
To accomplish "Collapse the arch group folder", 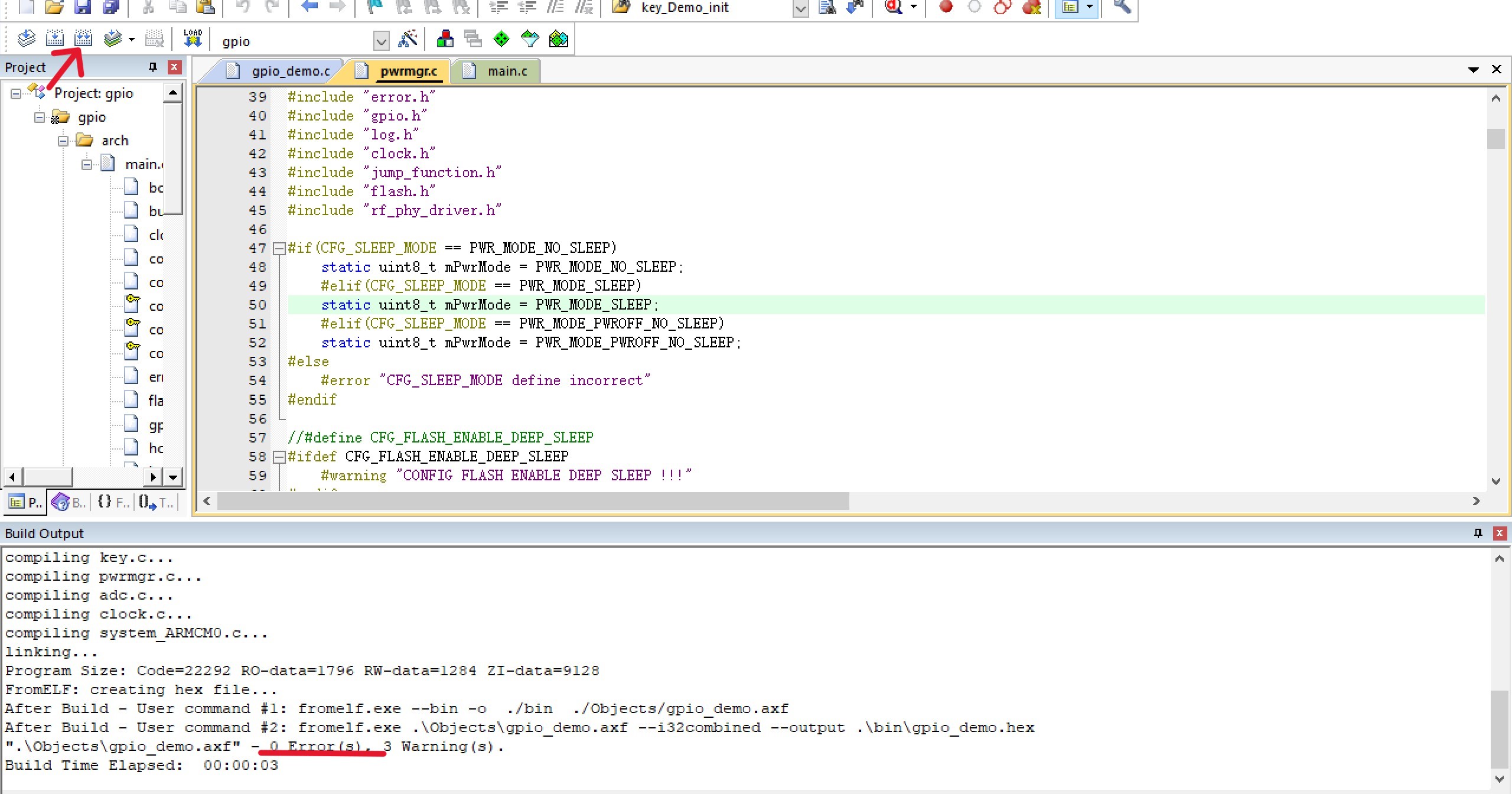I will click(x=63, y=141).
